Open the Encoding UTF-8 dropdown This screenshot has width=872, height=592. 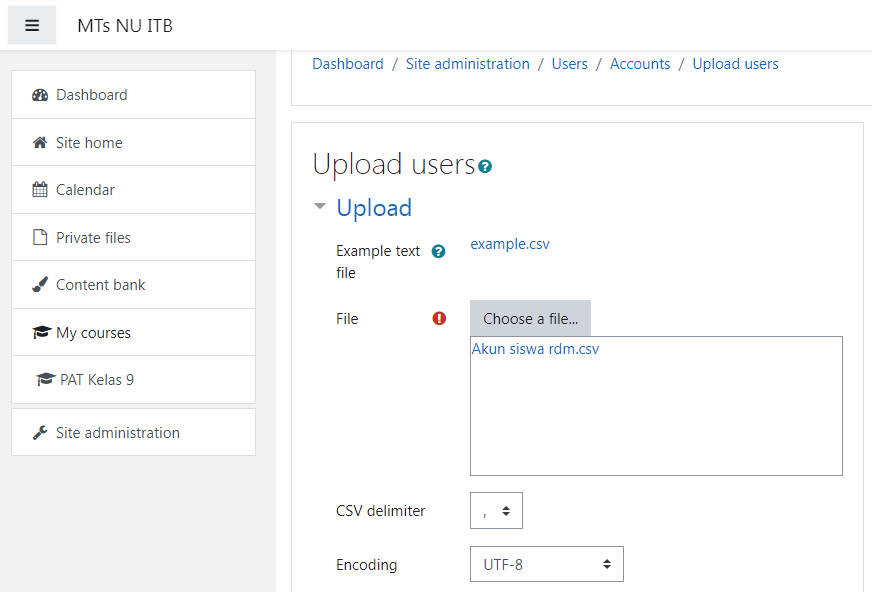click(x=547, y=564)
